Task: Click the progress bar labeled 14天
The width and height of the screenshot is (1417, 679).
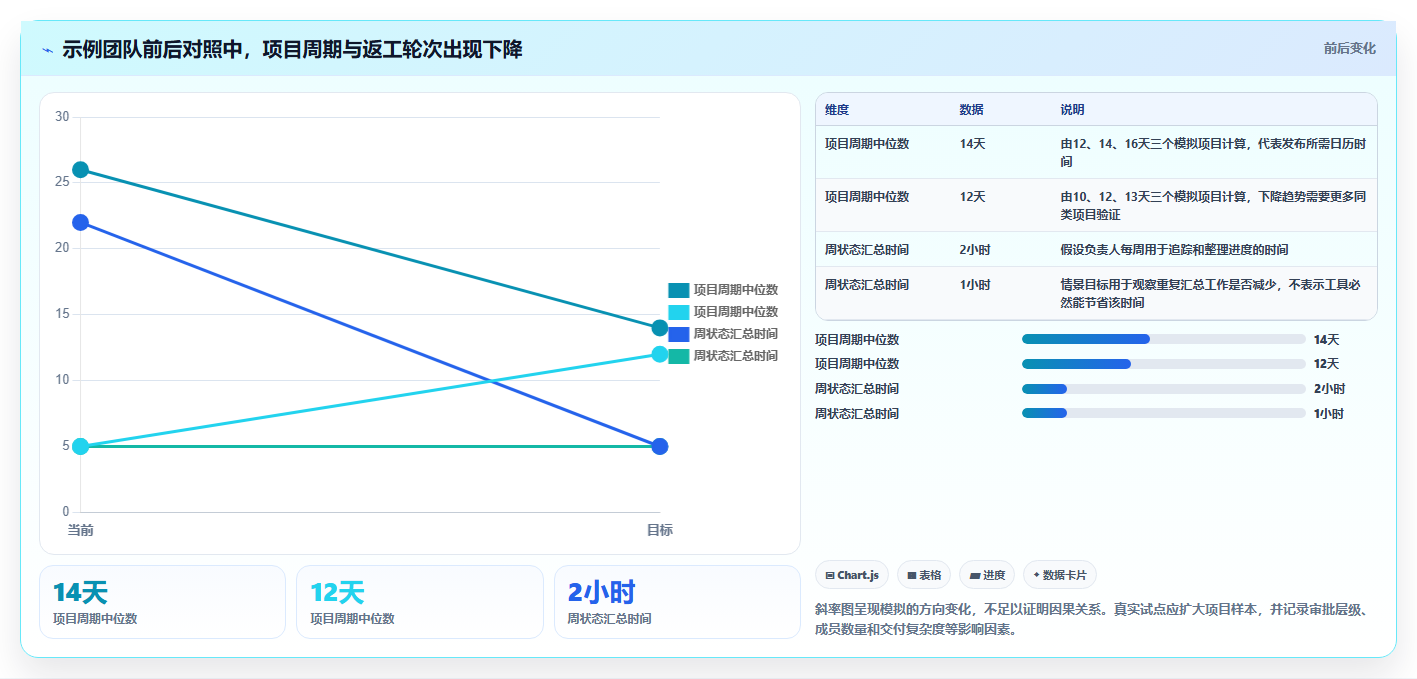Action: coord(1164,339)
